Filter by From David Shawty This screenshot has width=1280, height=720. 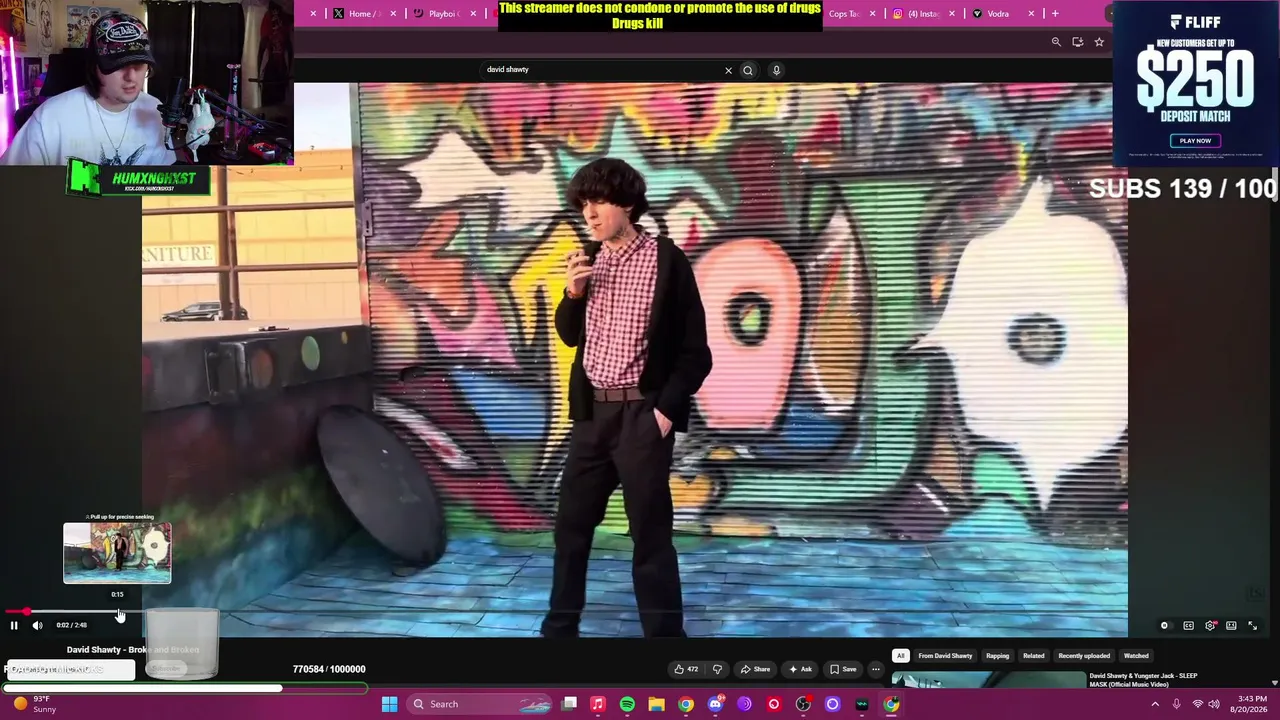pyautogui.click(x=945, y=656)
